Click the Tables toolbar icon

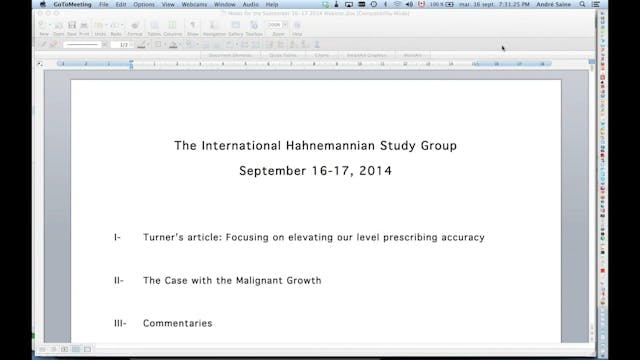pos(154,26)
